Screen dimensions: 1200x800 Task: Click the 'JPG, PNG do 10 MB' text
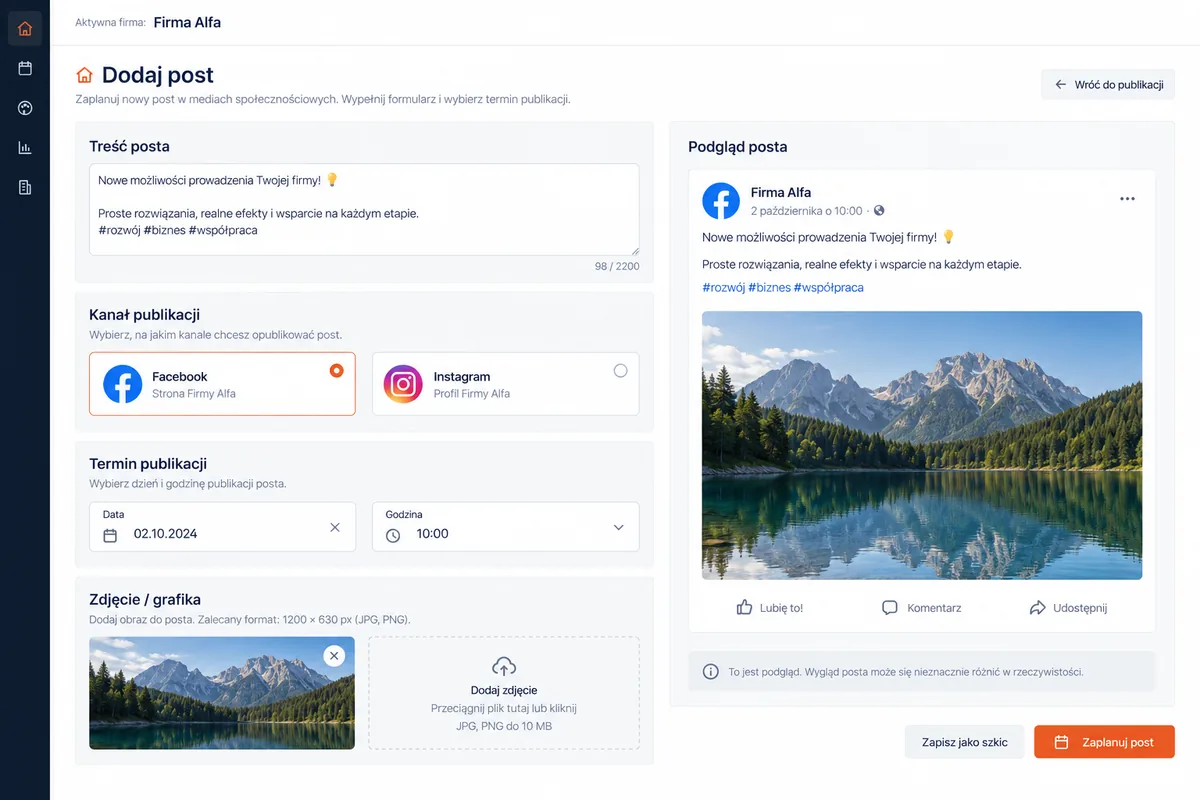(504, 726)
